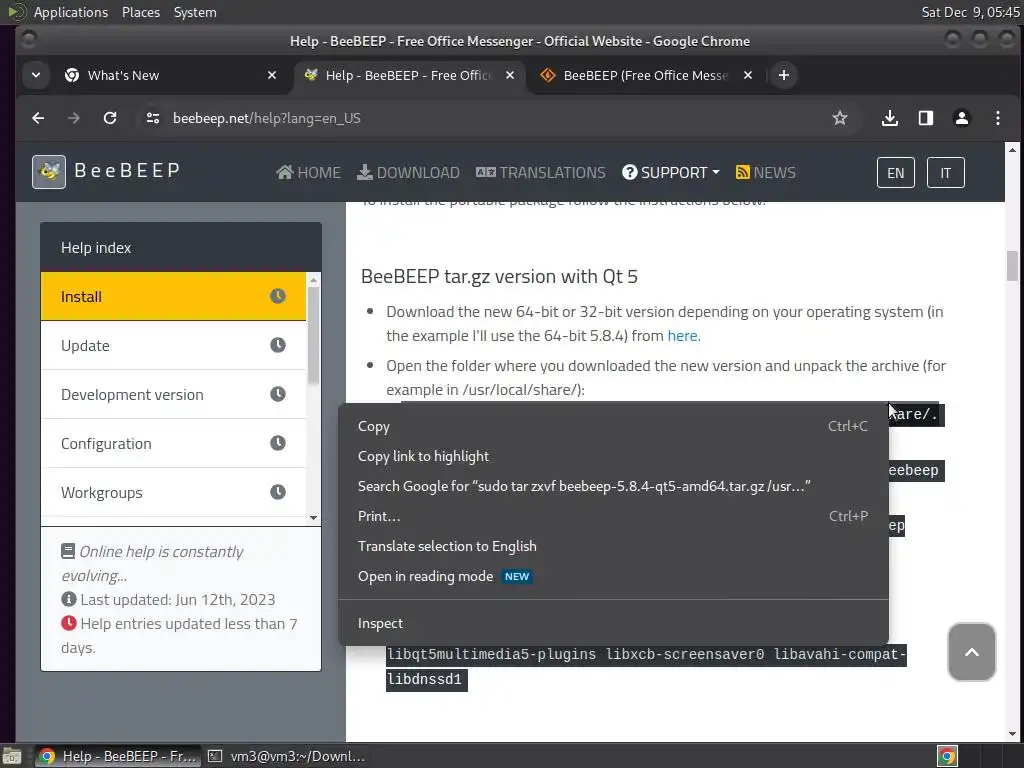Screen dimensions: 1024x768
Task: Choose Inspect from context menu
Action: [613, 624]
